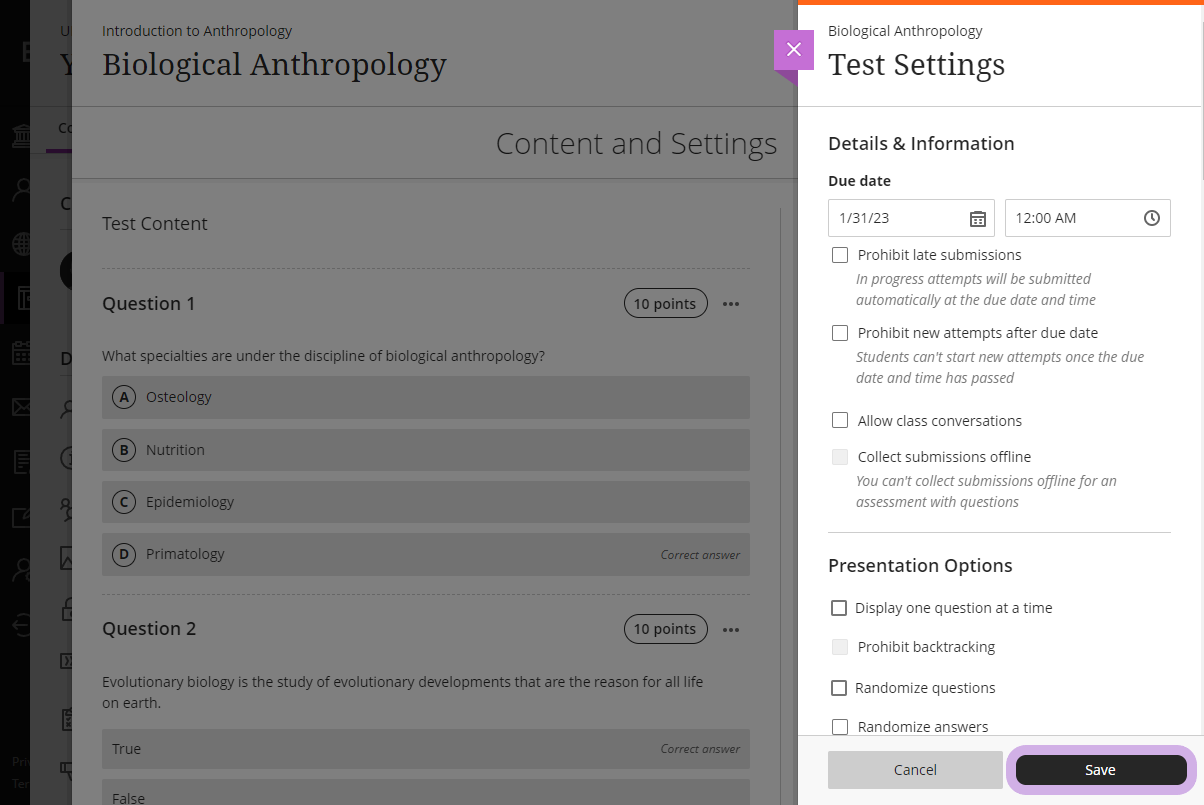The height and width of the screenshot is (805, 1204).
Task: Click the Details & Information section heading
Action: point(921,144)
